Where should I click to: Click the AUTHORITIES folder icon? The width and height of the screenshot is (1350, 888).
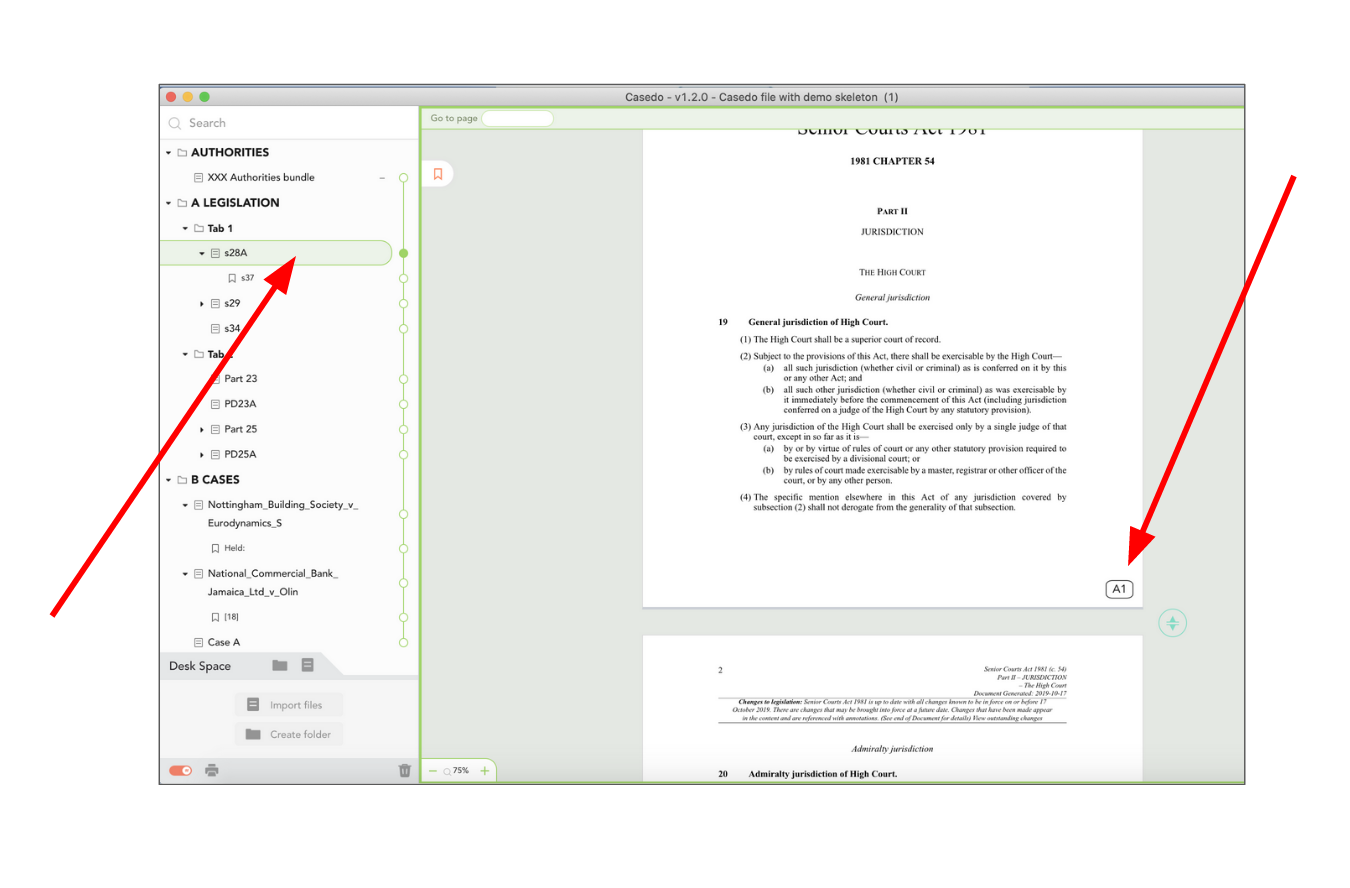[x=182, y=153]
